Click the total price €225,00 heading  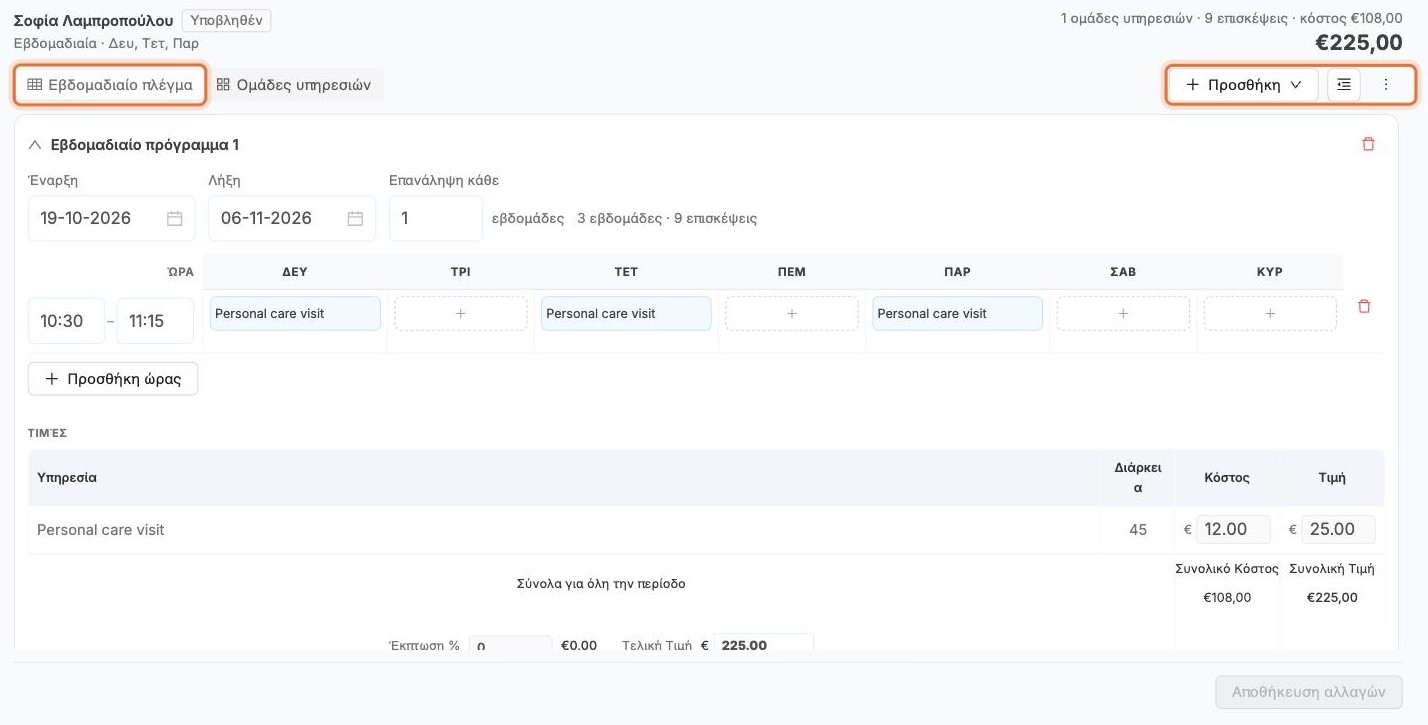click(x=1358, y=42)
